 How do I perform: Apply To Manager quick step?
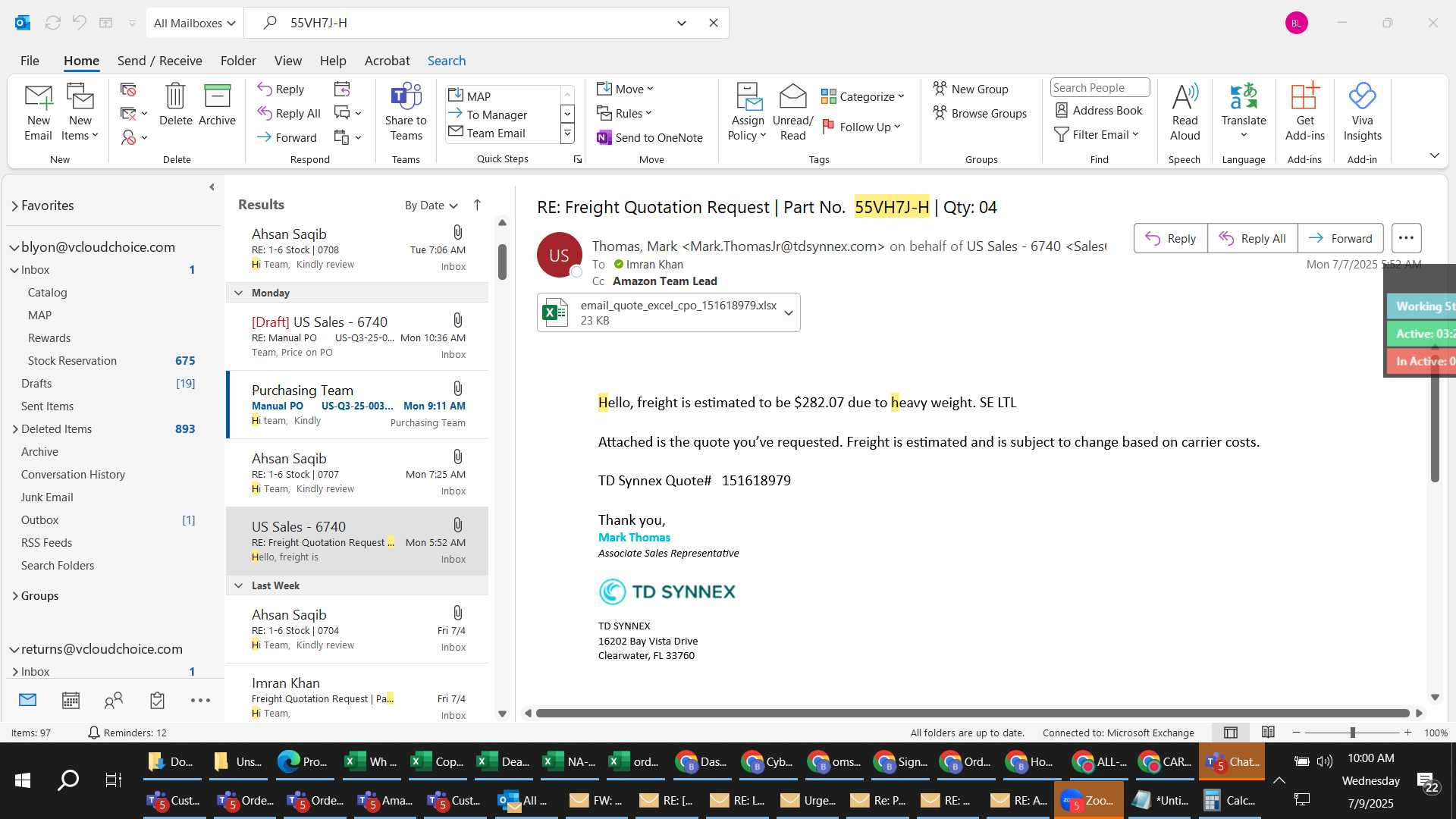click(497, 115)
